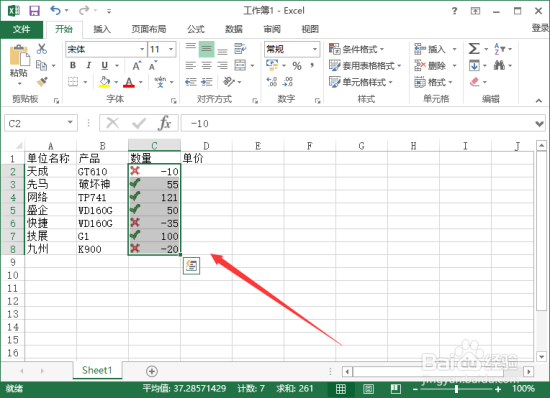Viewport: 550px width, 398px height.
Task: Click the 登录 sign-in link
Action: [540, 28]
